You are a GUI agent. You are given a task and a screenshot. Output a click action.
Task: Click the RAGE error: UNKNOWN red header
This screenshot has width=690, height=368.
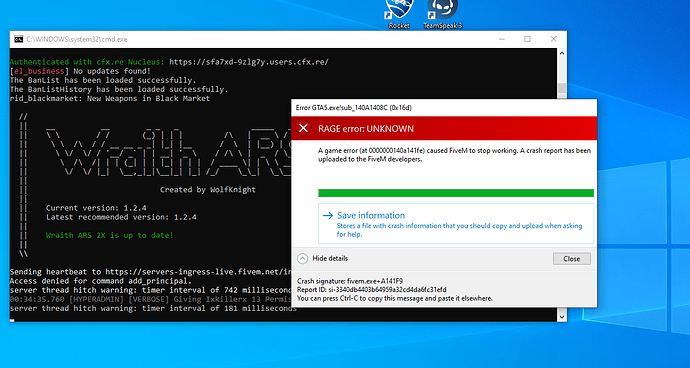pyautogui.click(x=444, y=129)
